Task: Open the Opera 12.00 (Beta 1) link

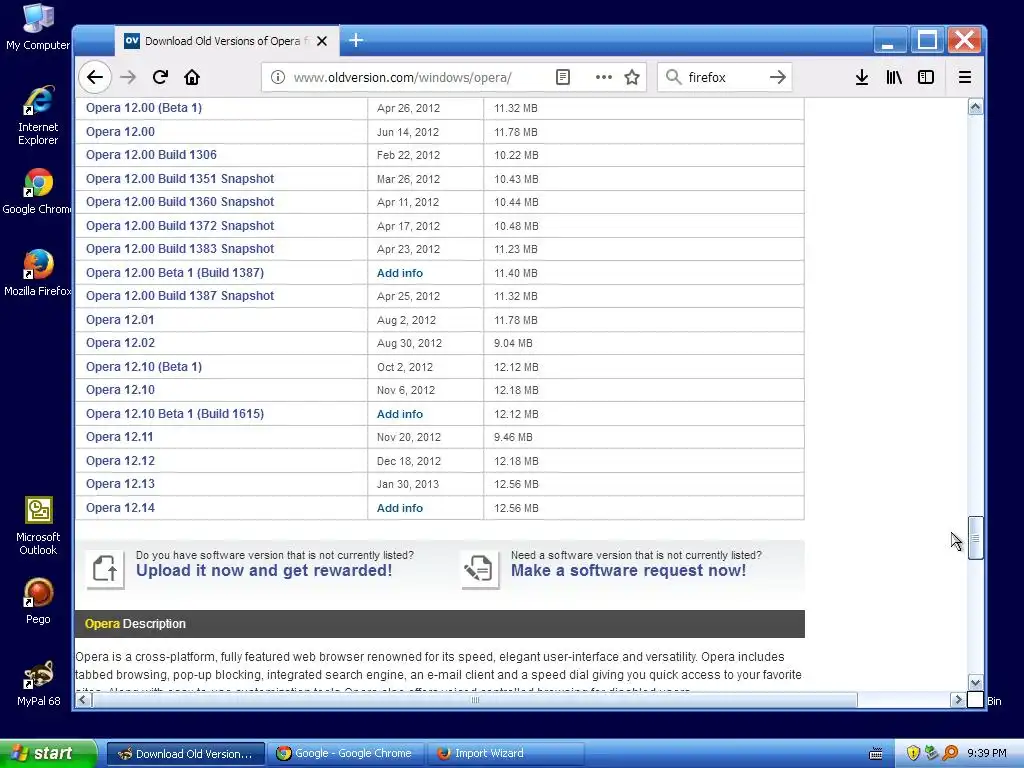Action: (x=144, y=108)
